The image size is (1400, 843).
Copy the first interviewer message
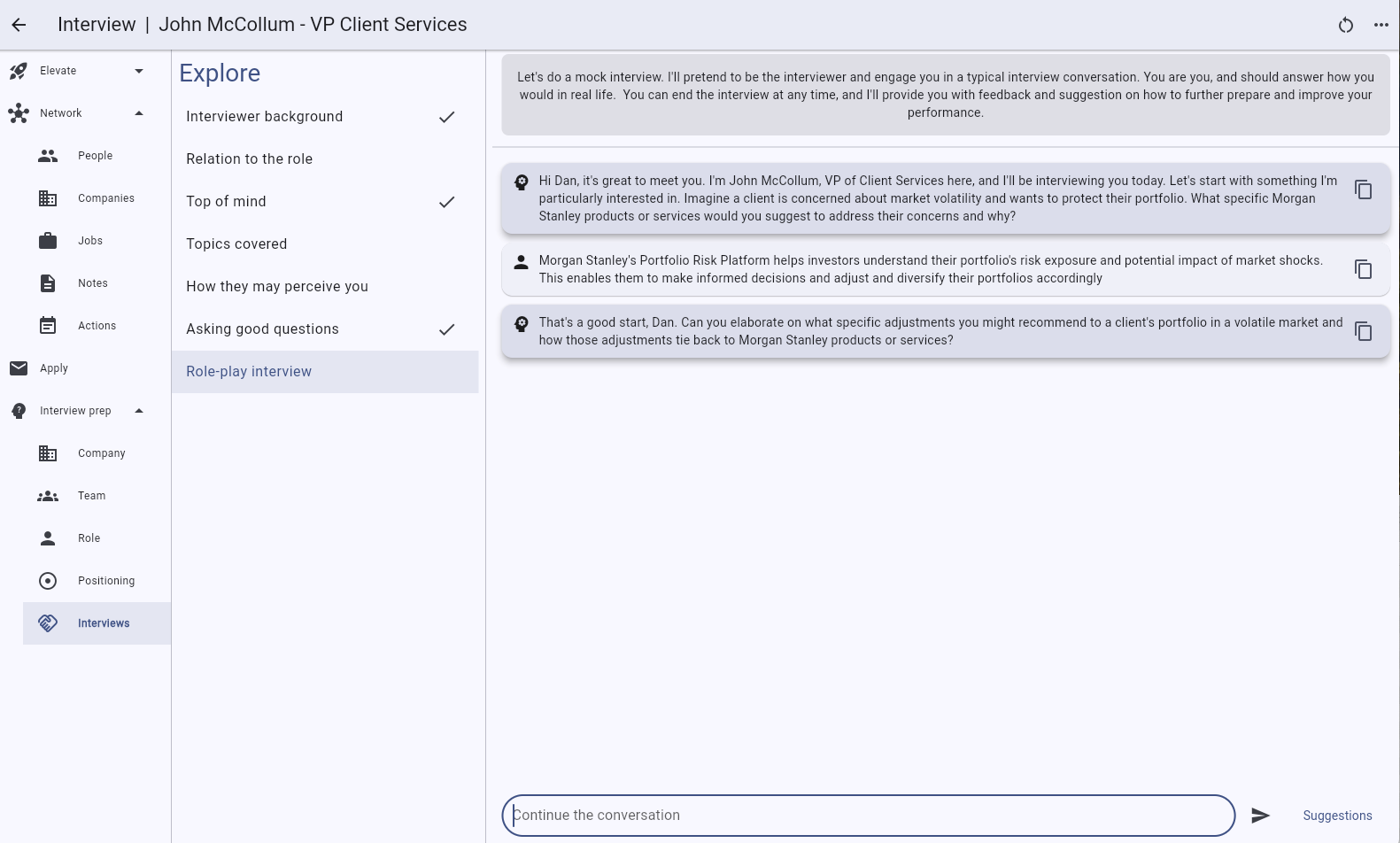tap(1363, 189)
